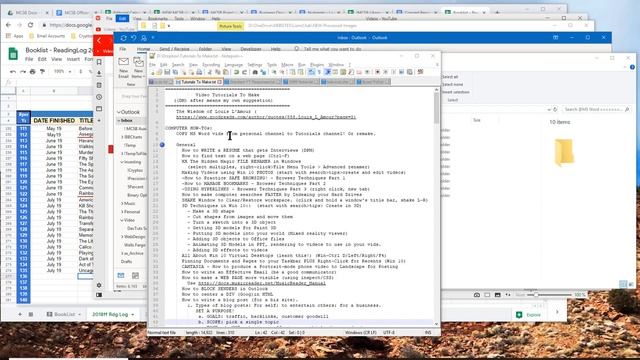Click Select all in File Explorer ribbon
Image resolution: width=640 pixels, height=360 pixels.
(450, 77)
